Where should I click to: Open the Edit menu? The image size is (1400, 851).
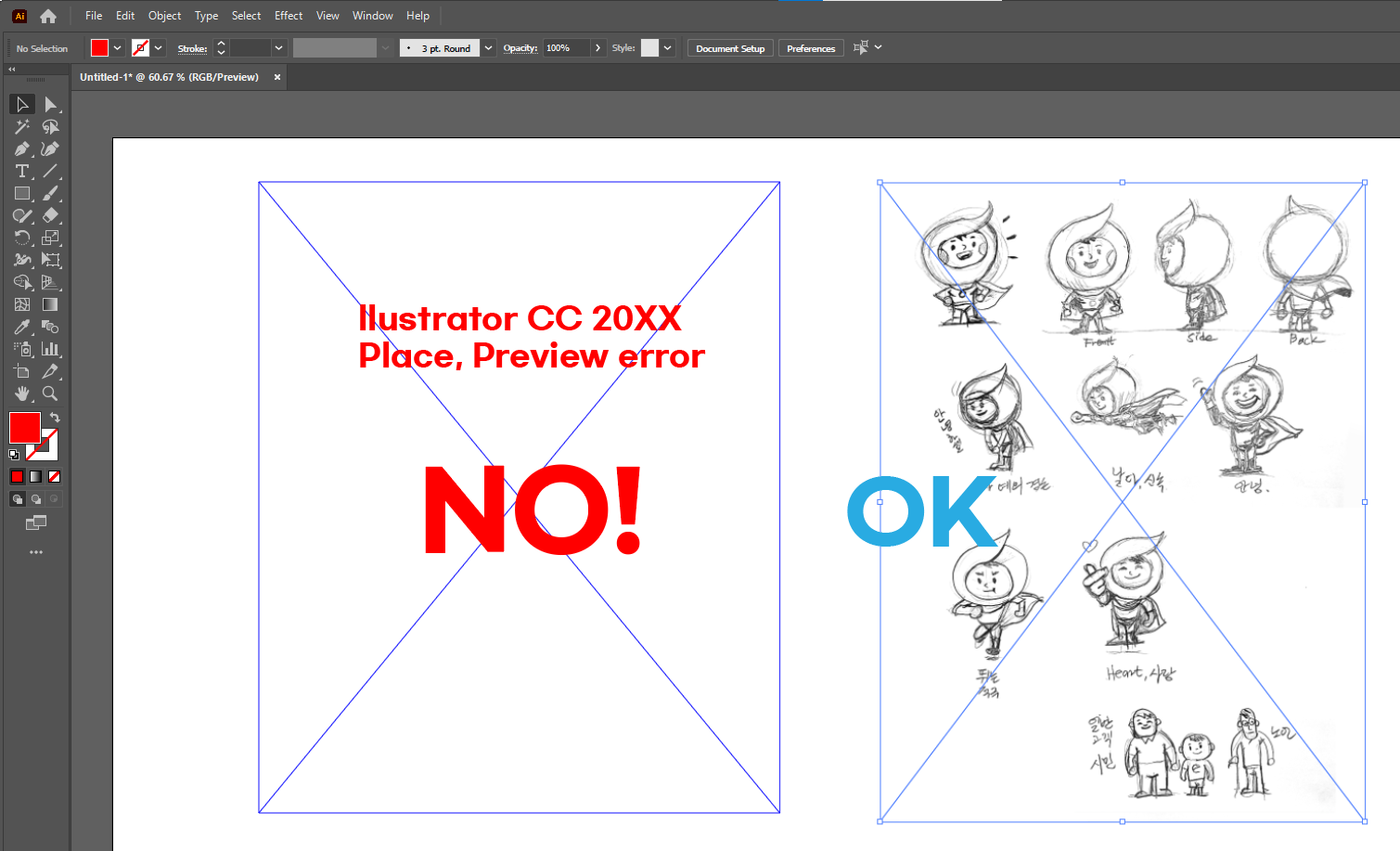click(x=125, y=16)
